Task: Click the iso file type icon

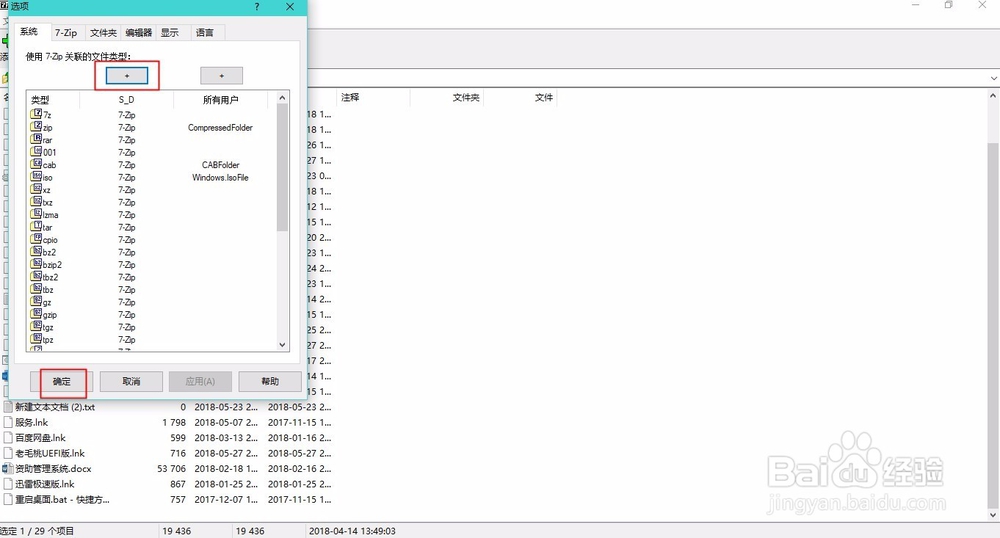Action: [36, 177]
